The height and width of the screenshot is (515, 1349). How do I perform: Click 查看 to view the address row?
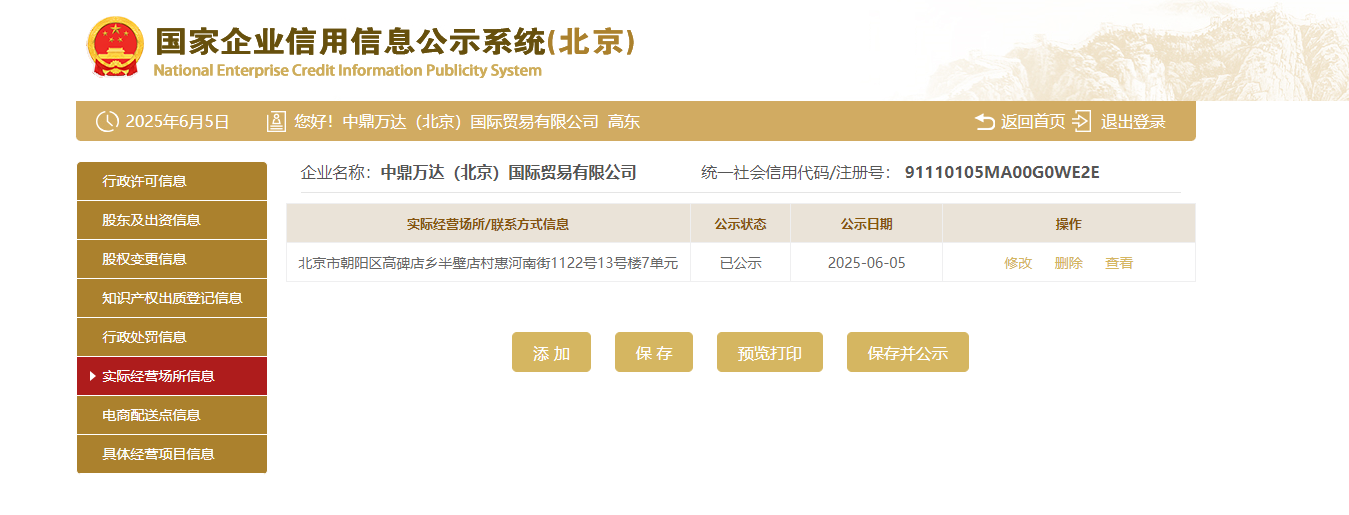coord(1119,263)
